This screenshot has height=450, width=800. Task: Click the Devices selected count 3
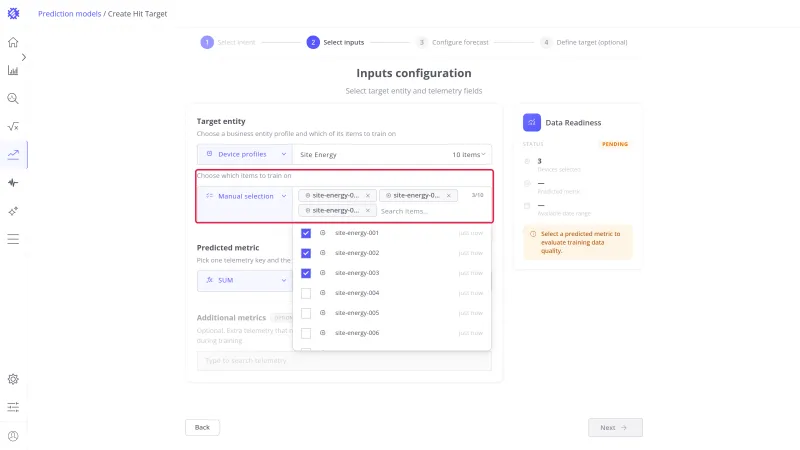point(539,161)
